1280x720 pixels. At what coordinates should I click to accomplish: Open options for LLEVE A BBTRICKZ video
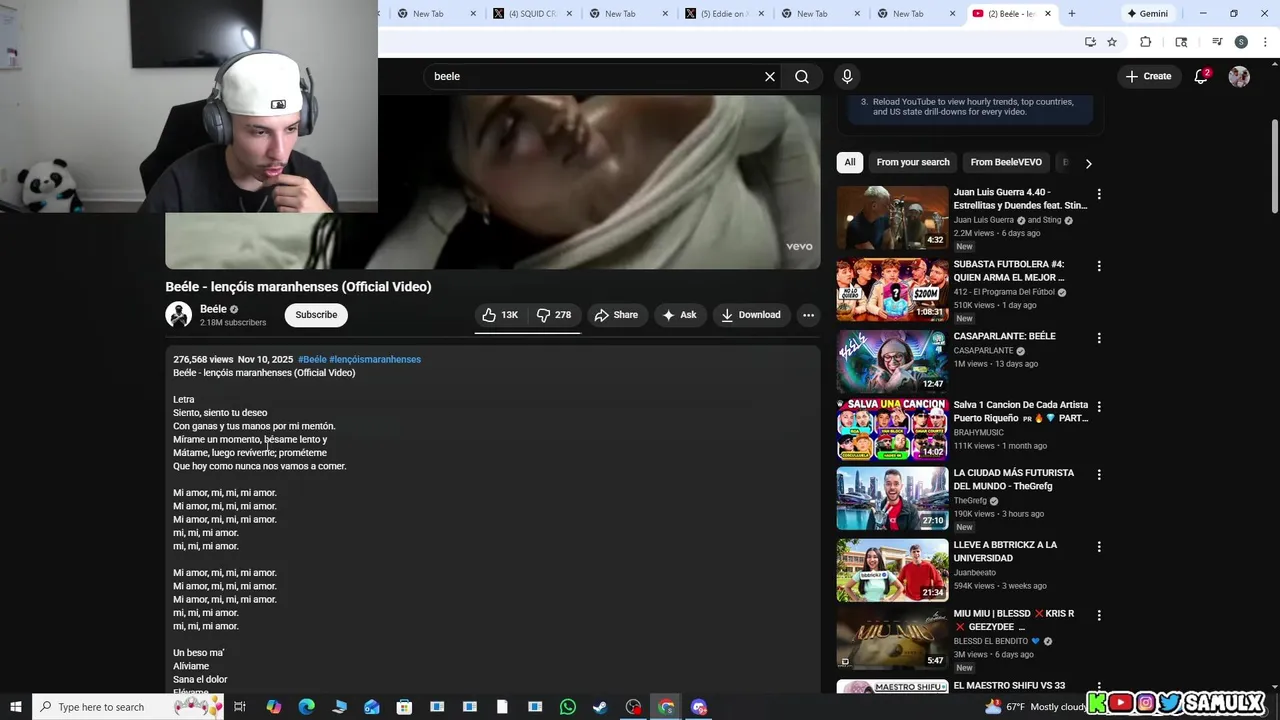(1099, 547)
